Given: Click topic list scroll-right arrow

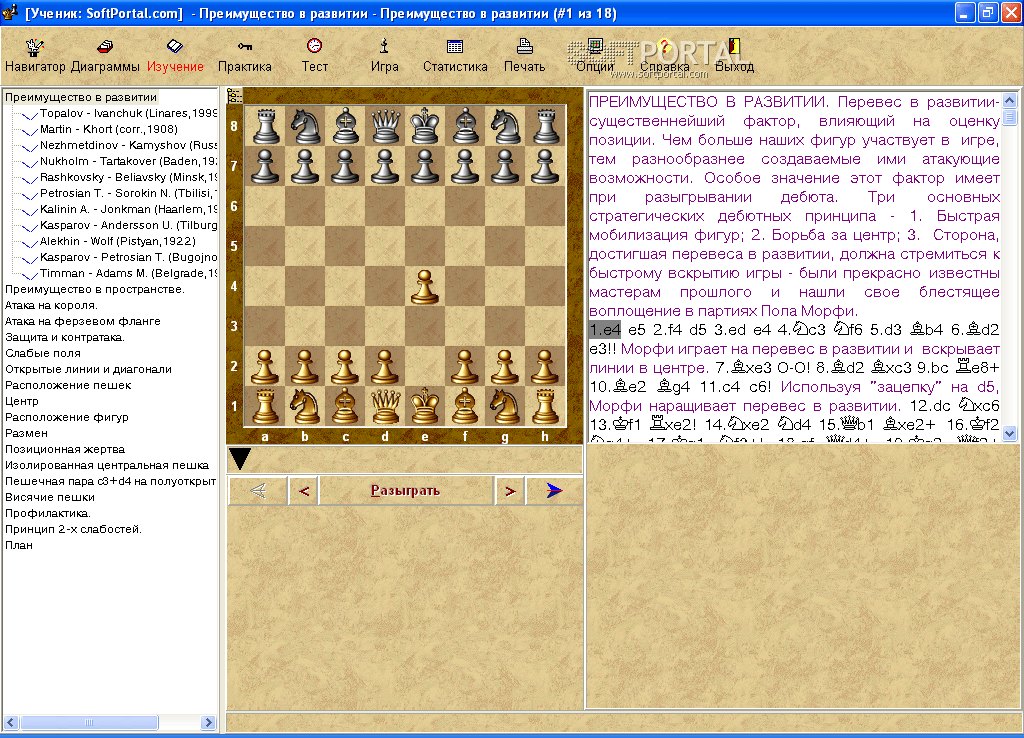Looking at the screenshot, I should click(208, 722).
